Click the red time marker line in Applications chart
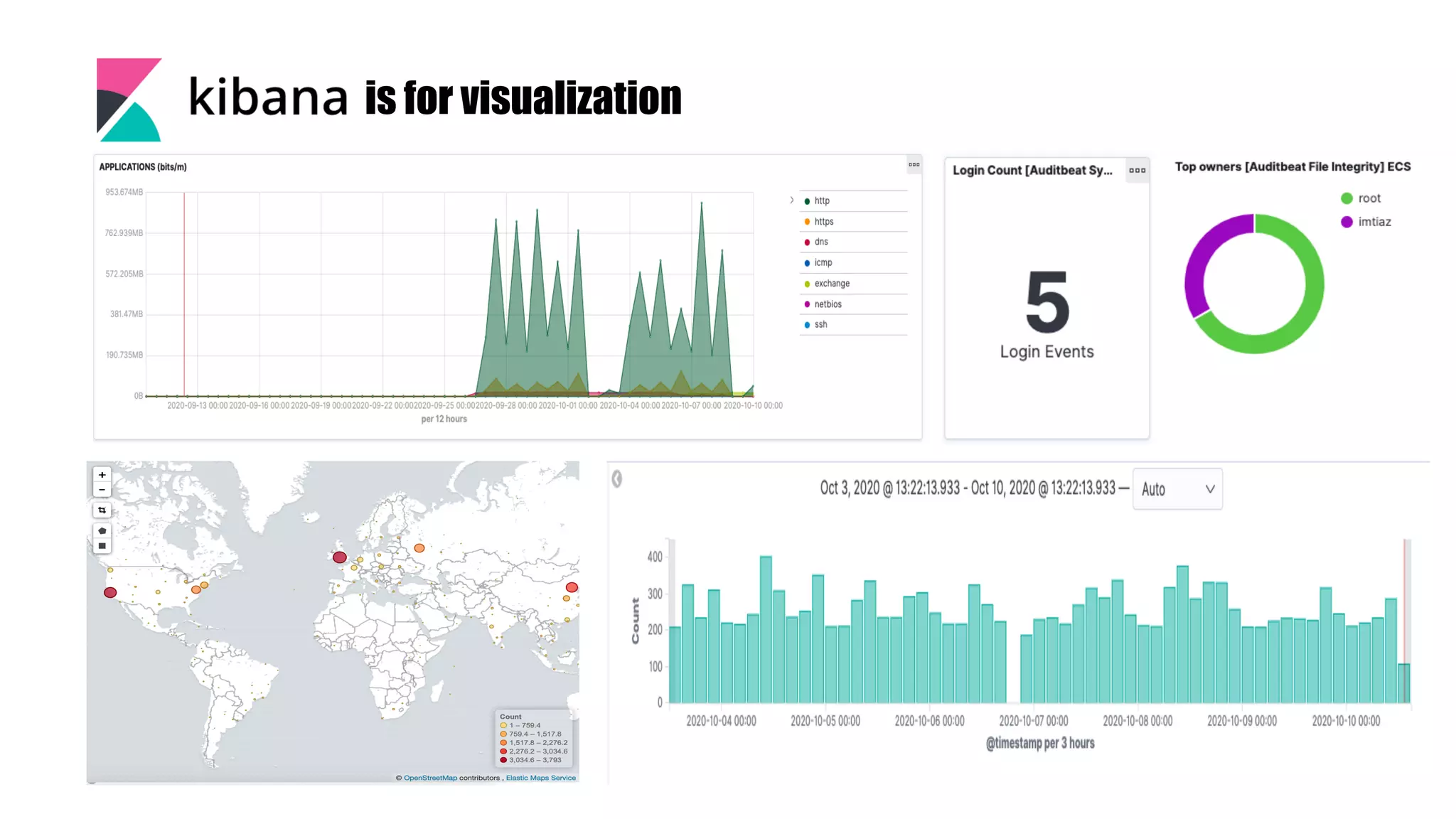Image resolution: width=1456 pixels, height=819 pixels. point(184,294)
